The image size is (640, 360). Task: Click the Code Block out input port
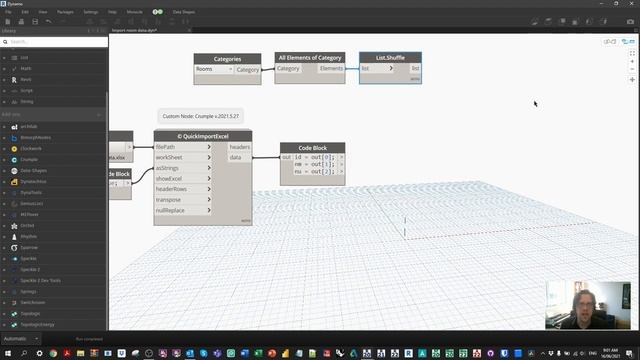[x=286, y=157]
